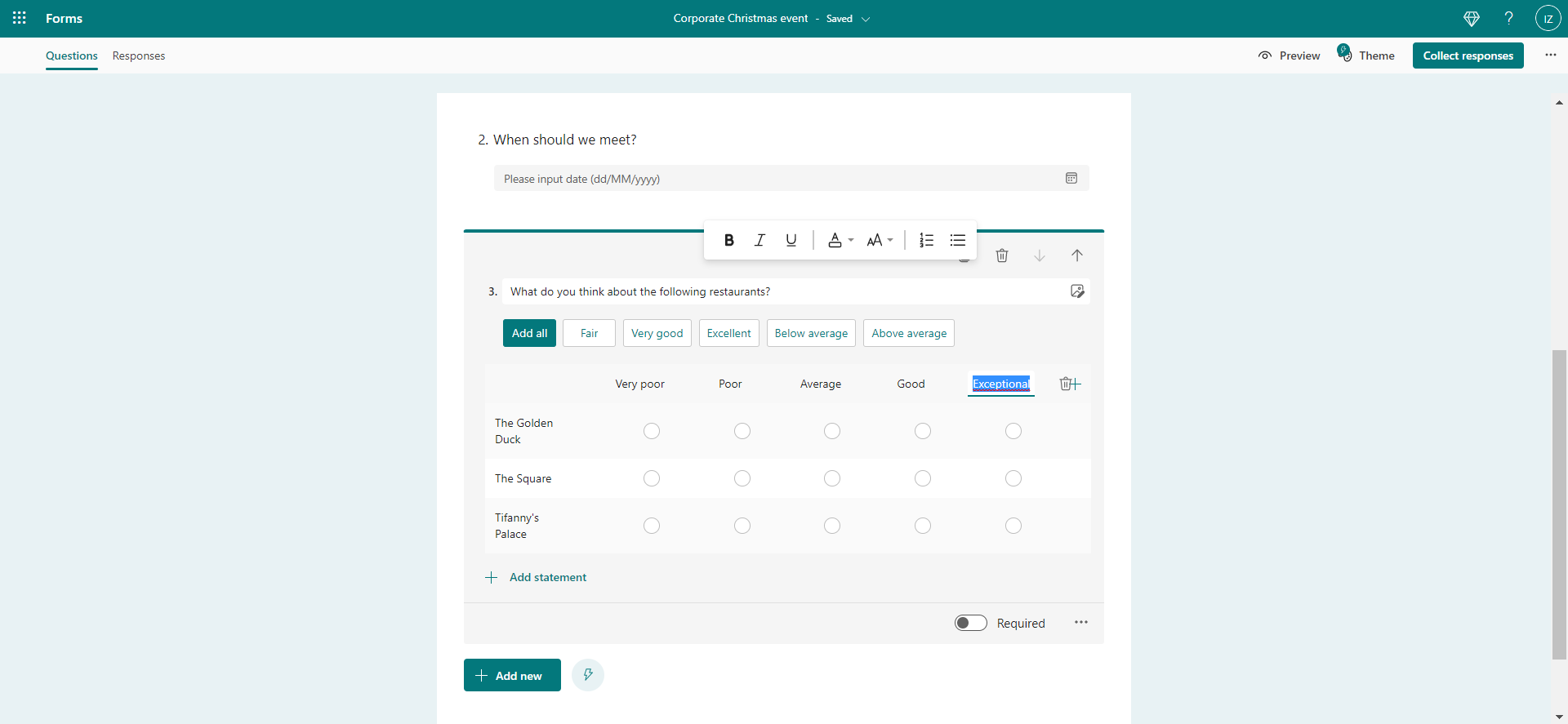The image size is (1568, 724).
Task: Click the insert media icon in question title
Action: [x=1077, y=291]
